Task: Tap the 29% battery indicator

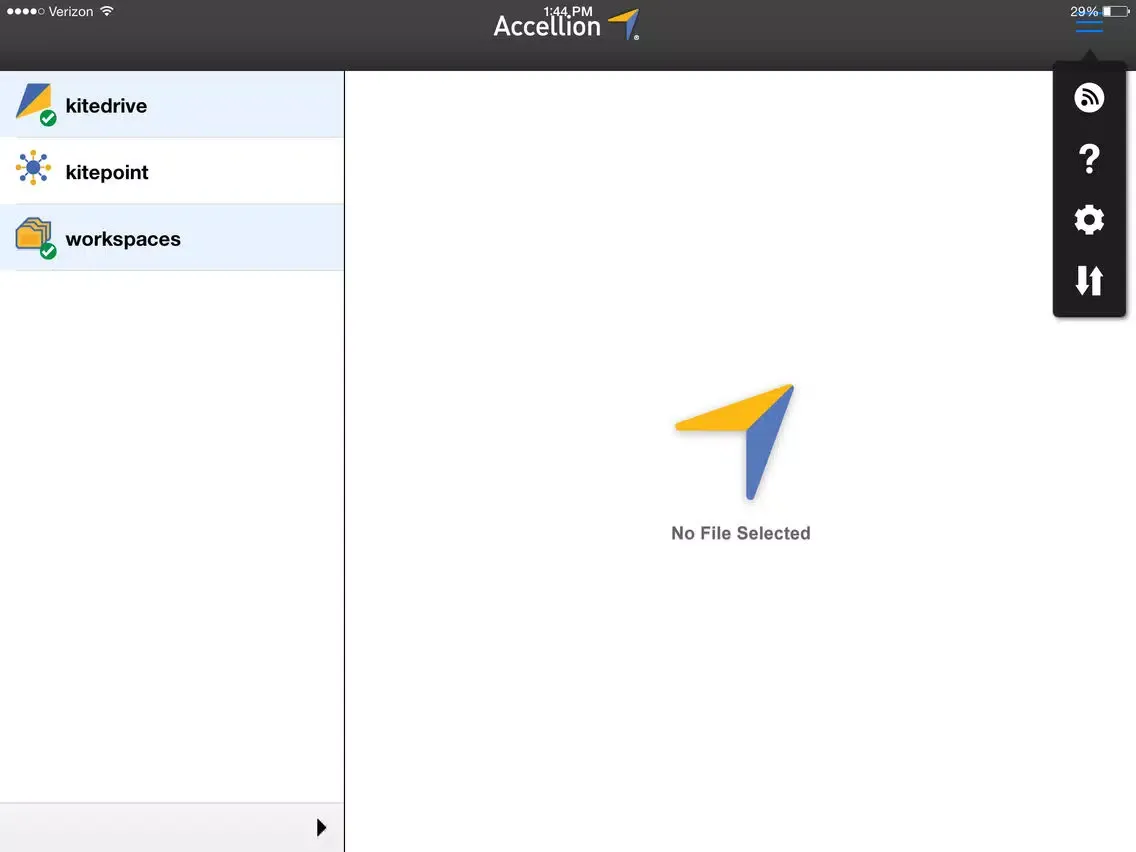Action: 1085,11
